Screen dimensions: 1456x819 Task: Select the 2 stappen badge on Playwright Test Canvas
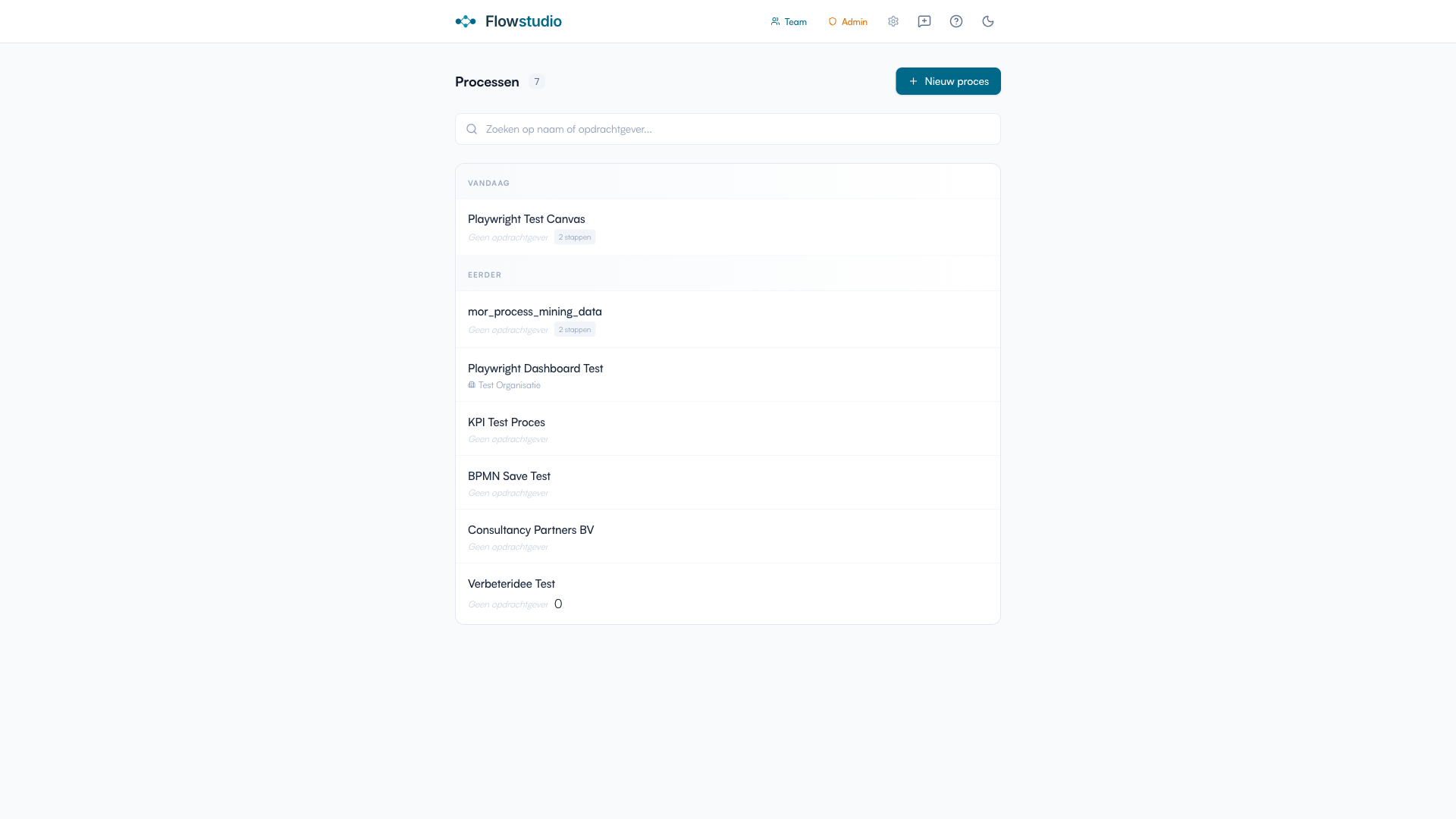574,237
